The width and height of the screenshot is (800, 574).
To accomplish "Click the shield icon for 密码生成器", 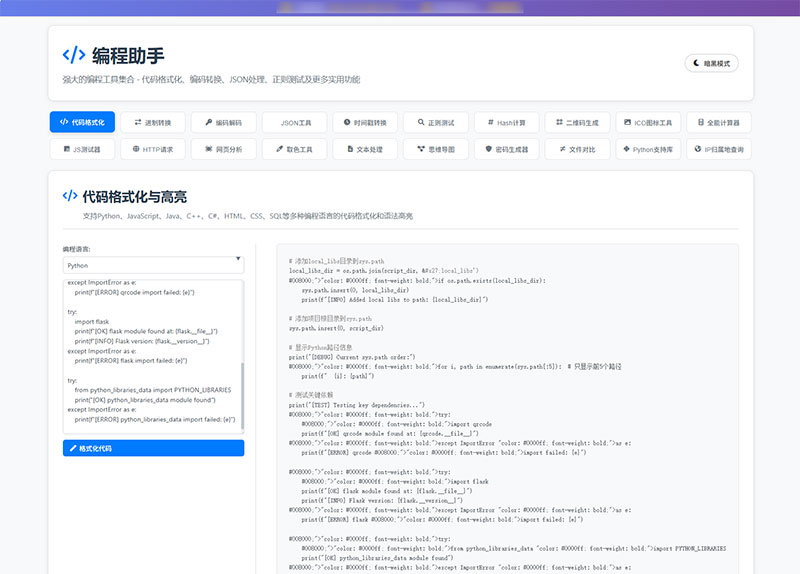I will click(x=489, y=149).
